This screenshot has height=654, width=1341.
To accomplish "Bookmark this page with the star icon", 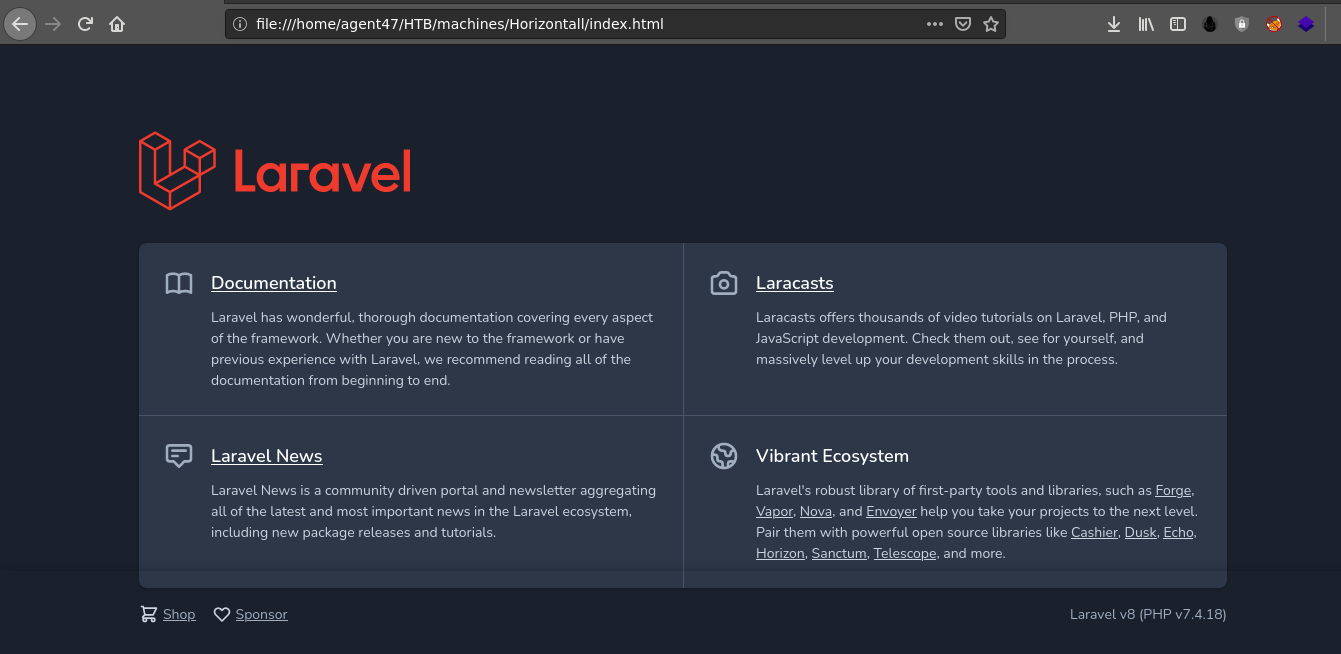I will pyautogui.click(x=990, y=24).
